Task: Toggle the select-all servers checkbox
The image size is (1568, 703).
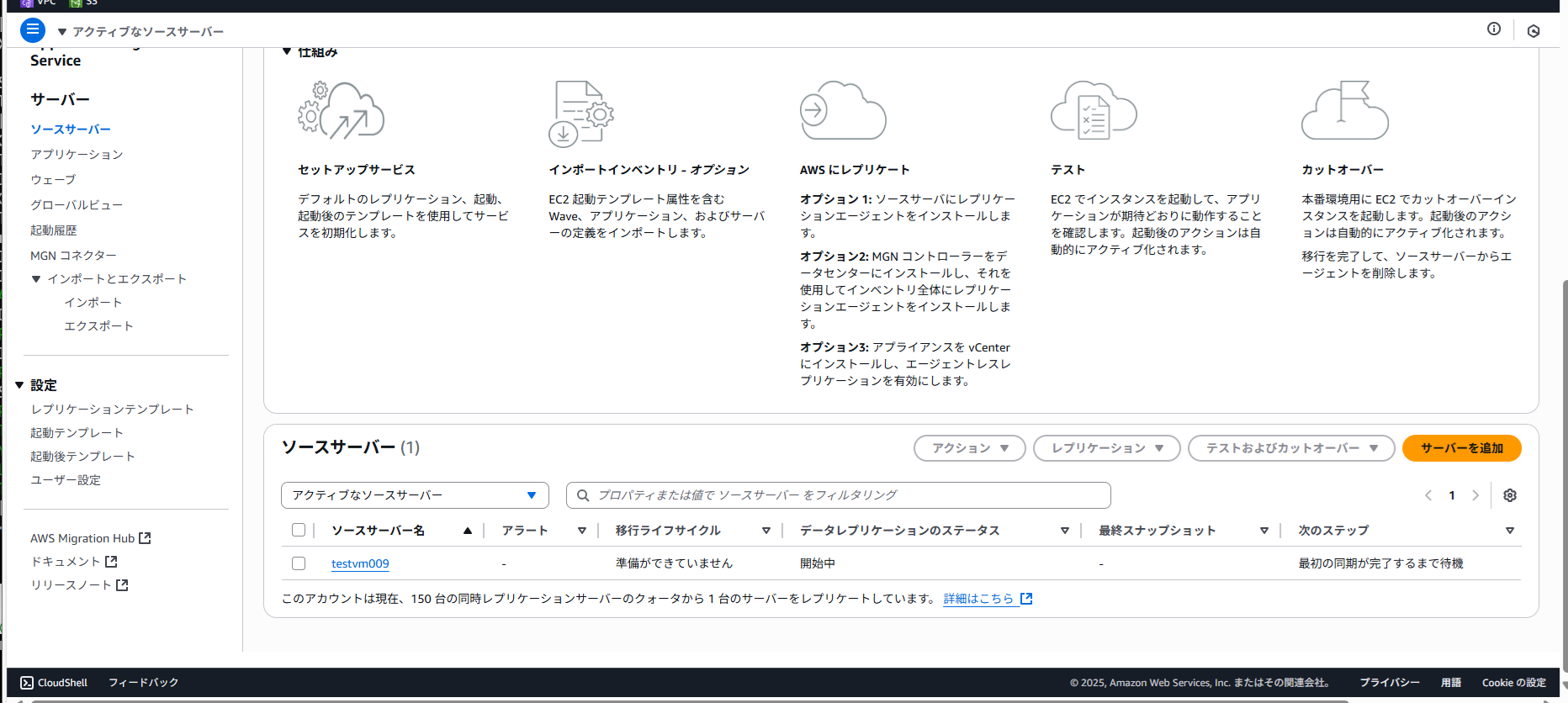Action: pyautogui.click(x=299, y=530)
